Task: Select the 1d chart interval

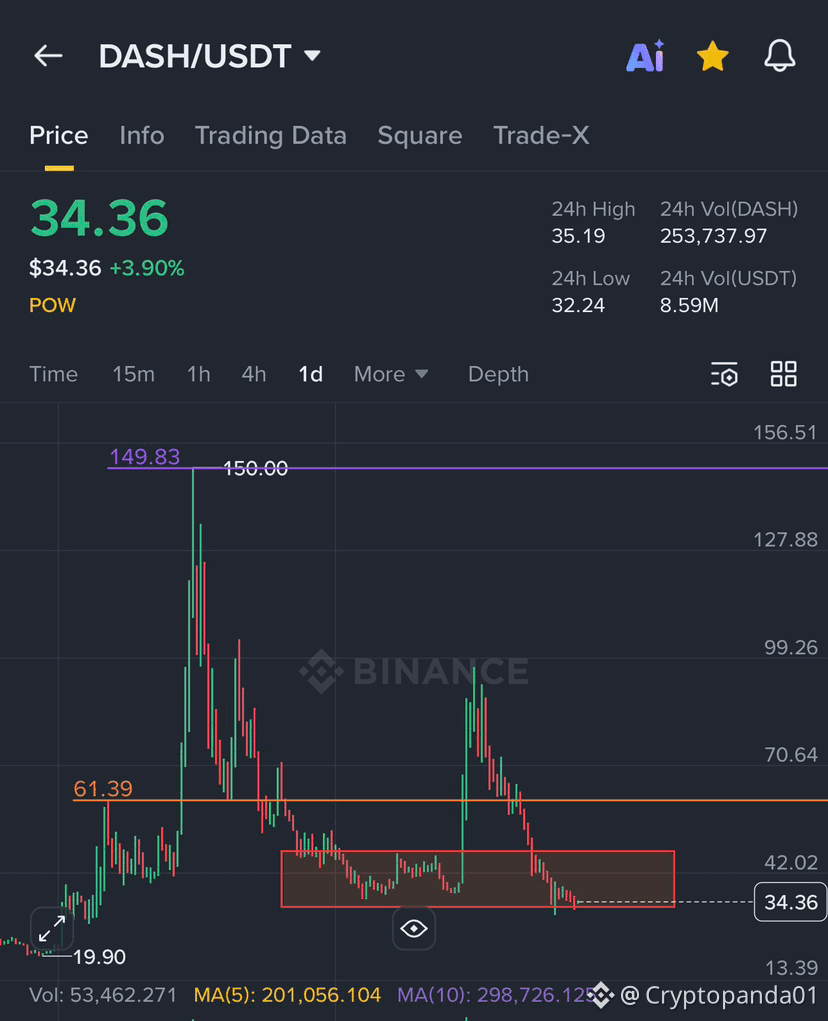Action: click(310, 374)
